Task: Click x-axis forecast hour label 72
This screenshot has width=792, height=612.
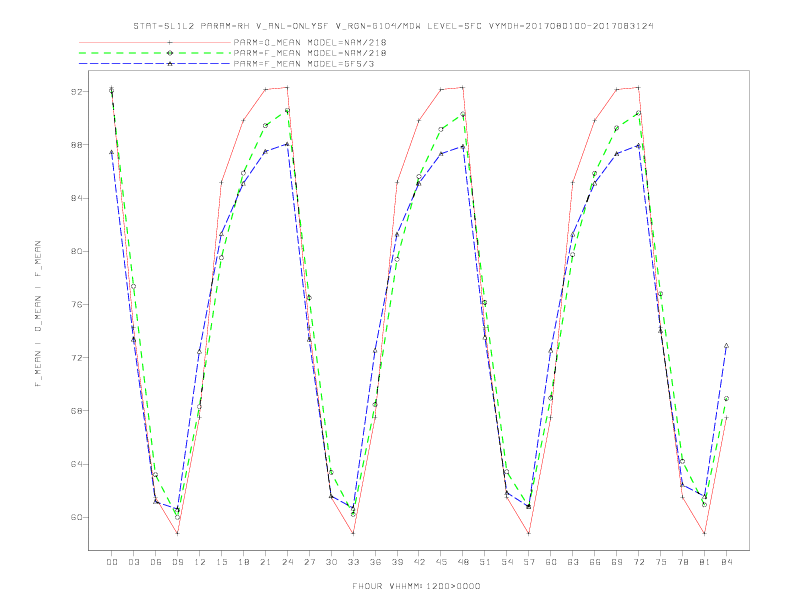Action: tap(638, 562)
